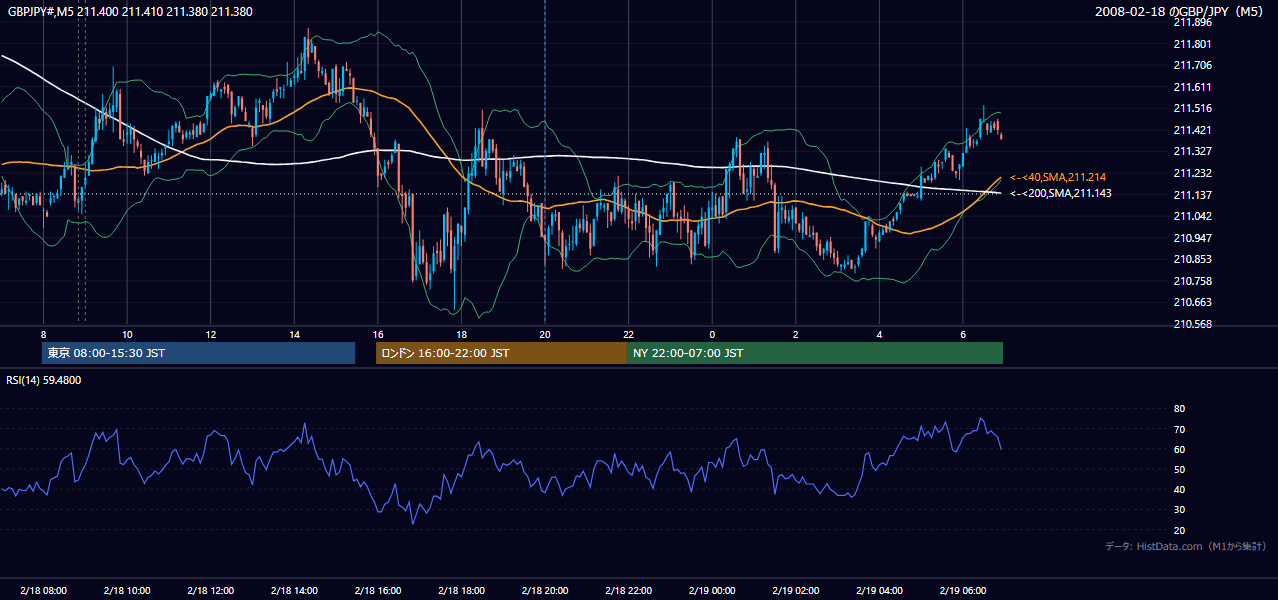1278x600 pixels.
Task: Select the orange 40 SMA label 211.214
Action: coord(1058,177)
